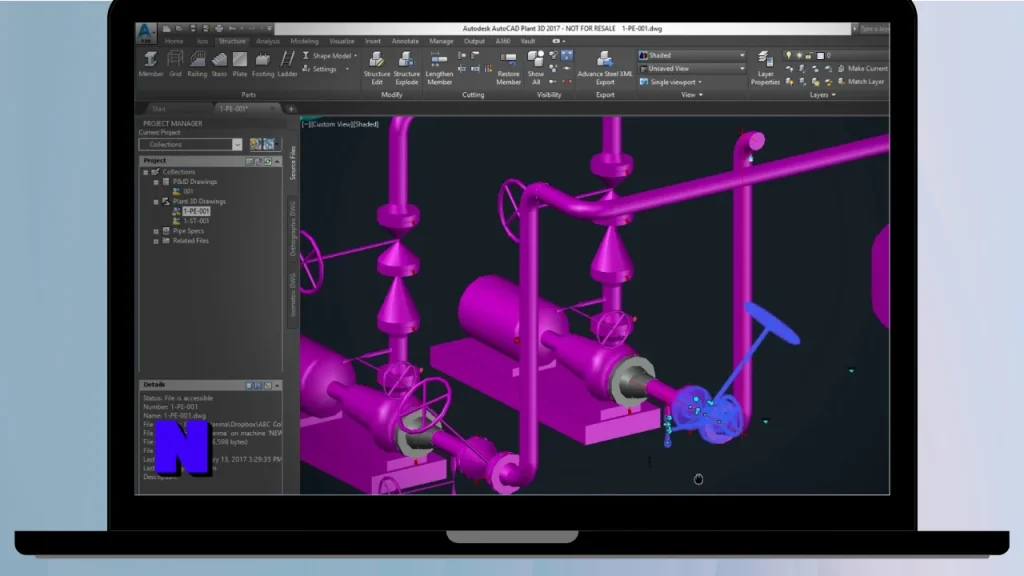Click the first icon right of Collections dropdown
The image size is (1024, 576).
(255, 144)
